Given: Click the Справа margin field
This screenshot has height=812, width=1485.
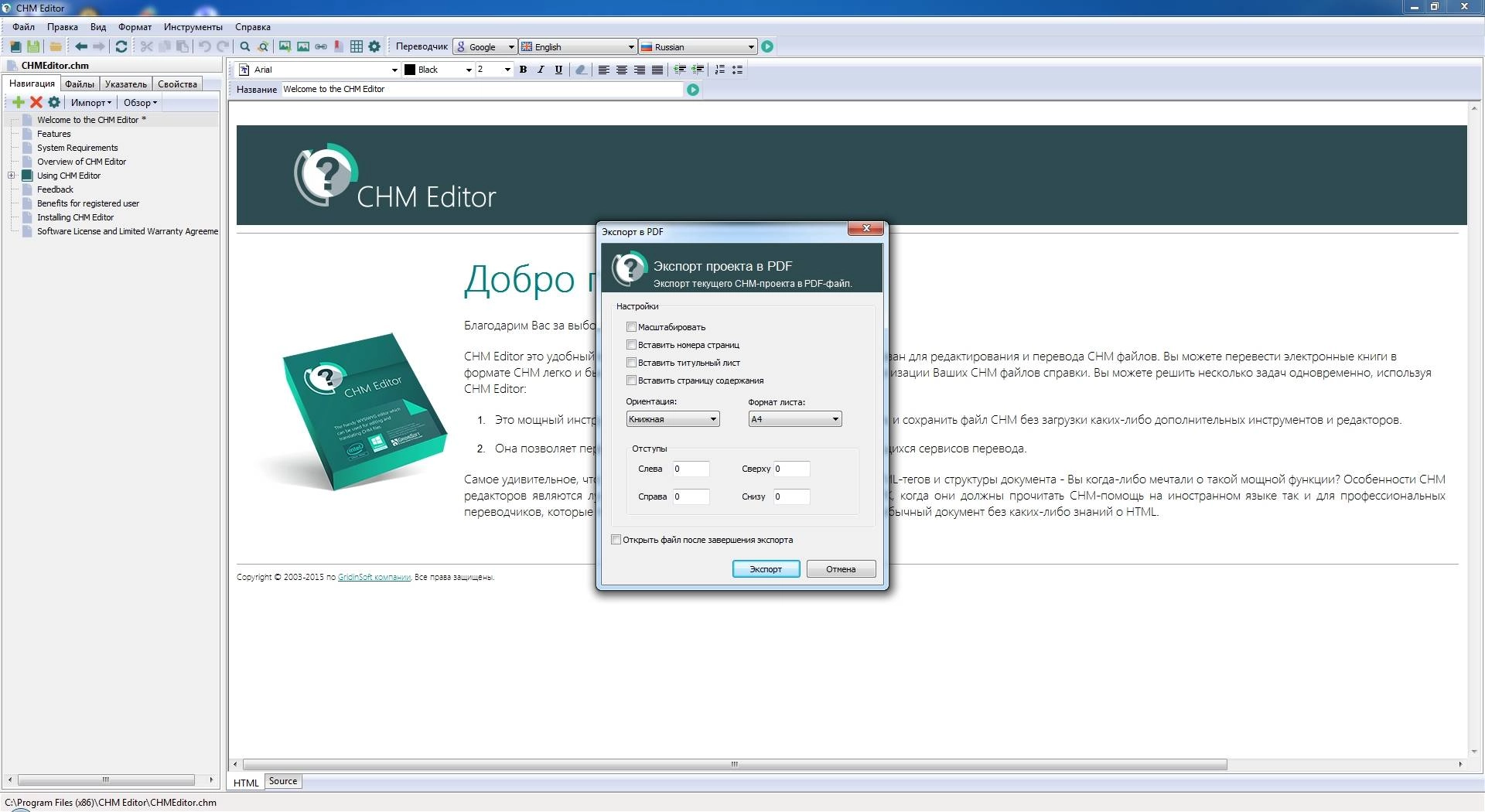Looking at the screenshot, I should [x=691, y=496].
